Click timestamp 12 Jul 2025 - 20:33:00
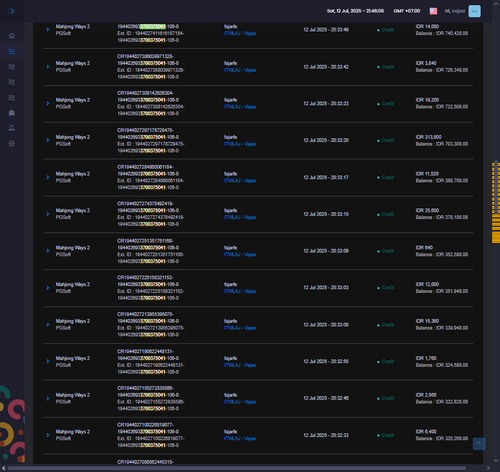 pos(326,325)
